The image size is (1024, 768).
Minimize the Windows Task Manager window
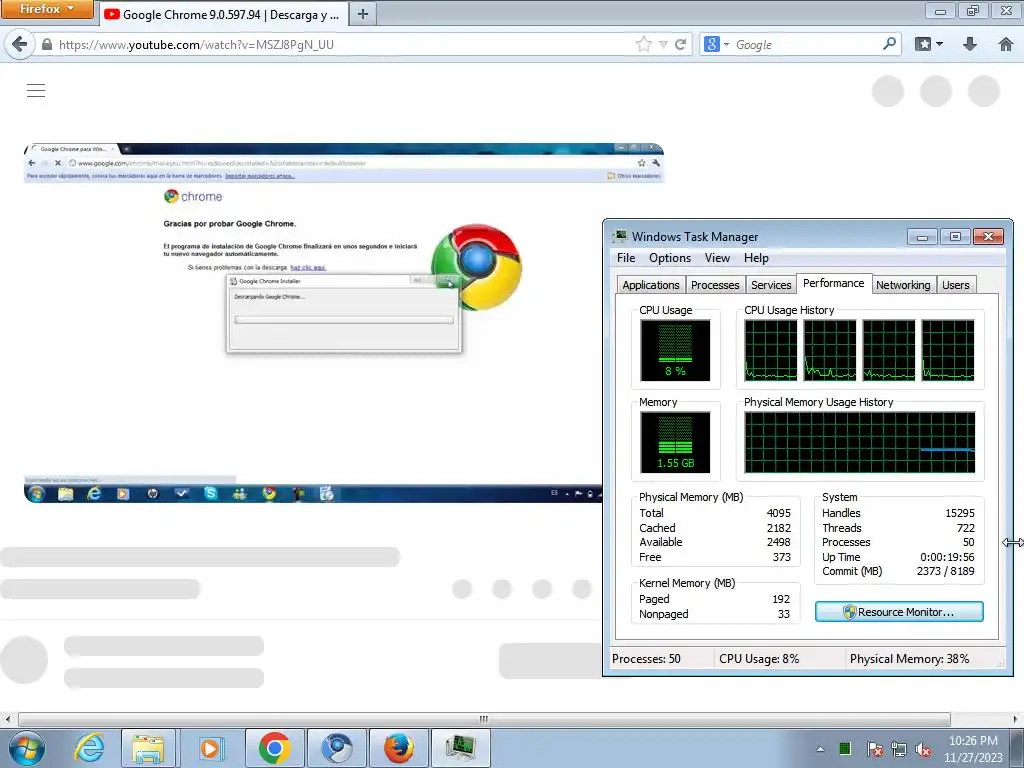(922, 236)
